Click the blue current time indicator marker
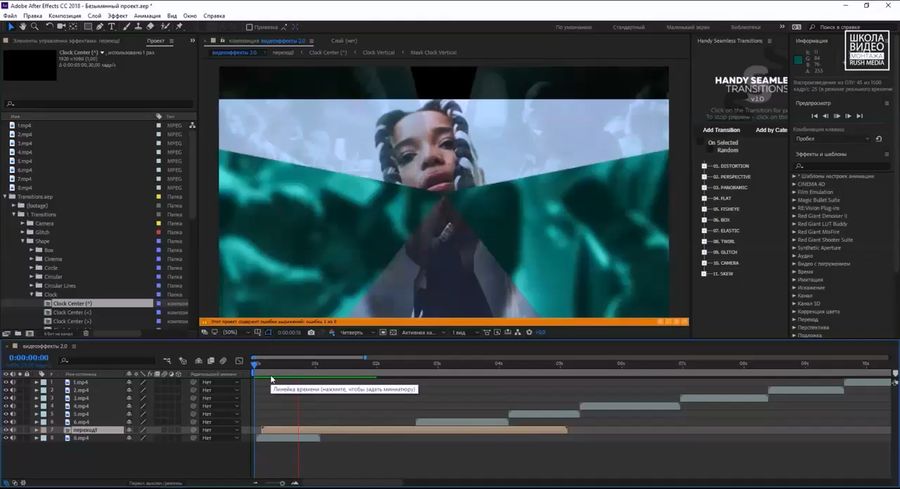The image size is (900, 489). (x=254, y=363)
